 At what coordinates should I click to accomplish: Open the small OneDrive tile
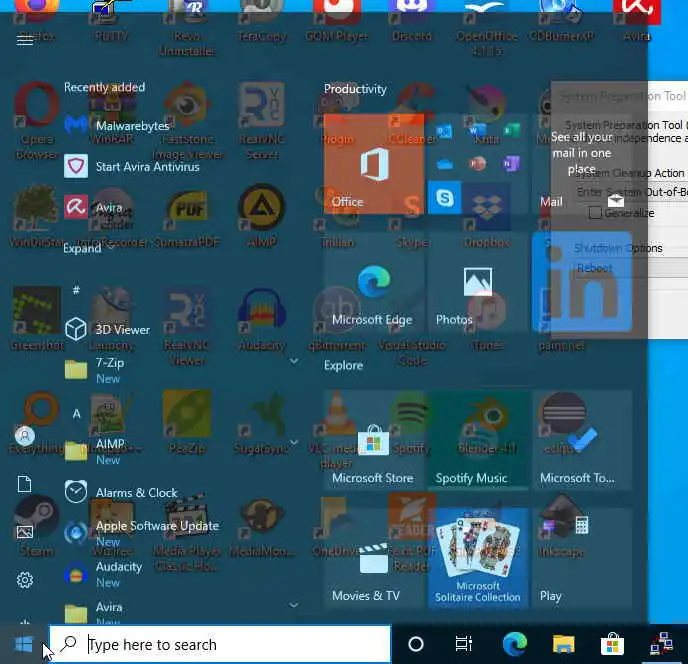[444, 164]
